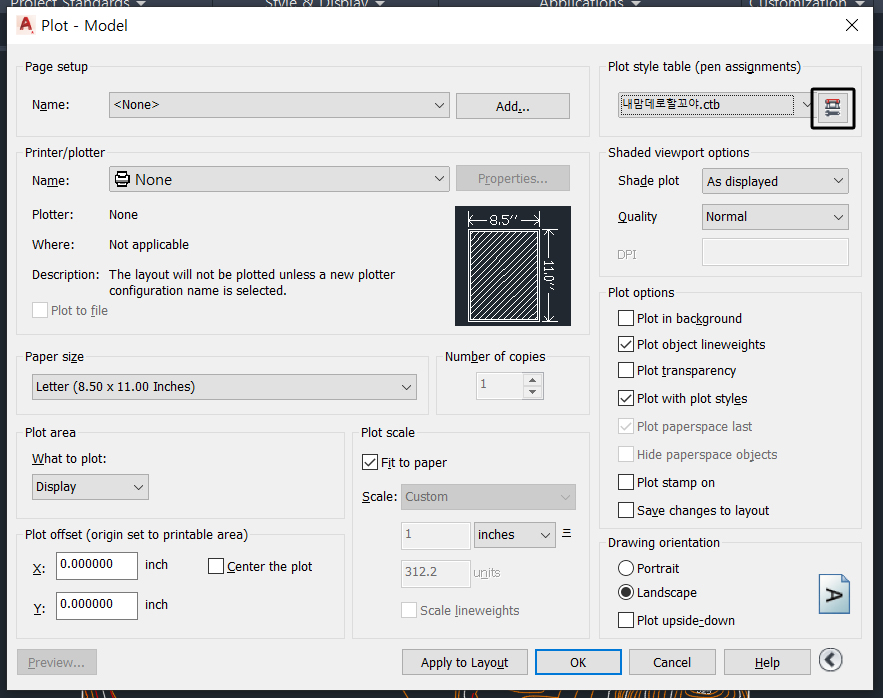Toggle Fit to paper checkbox
883x698 pixels.
369,463
